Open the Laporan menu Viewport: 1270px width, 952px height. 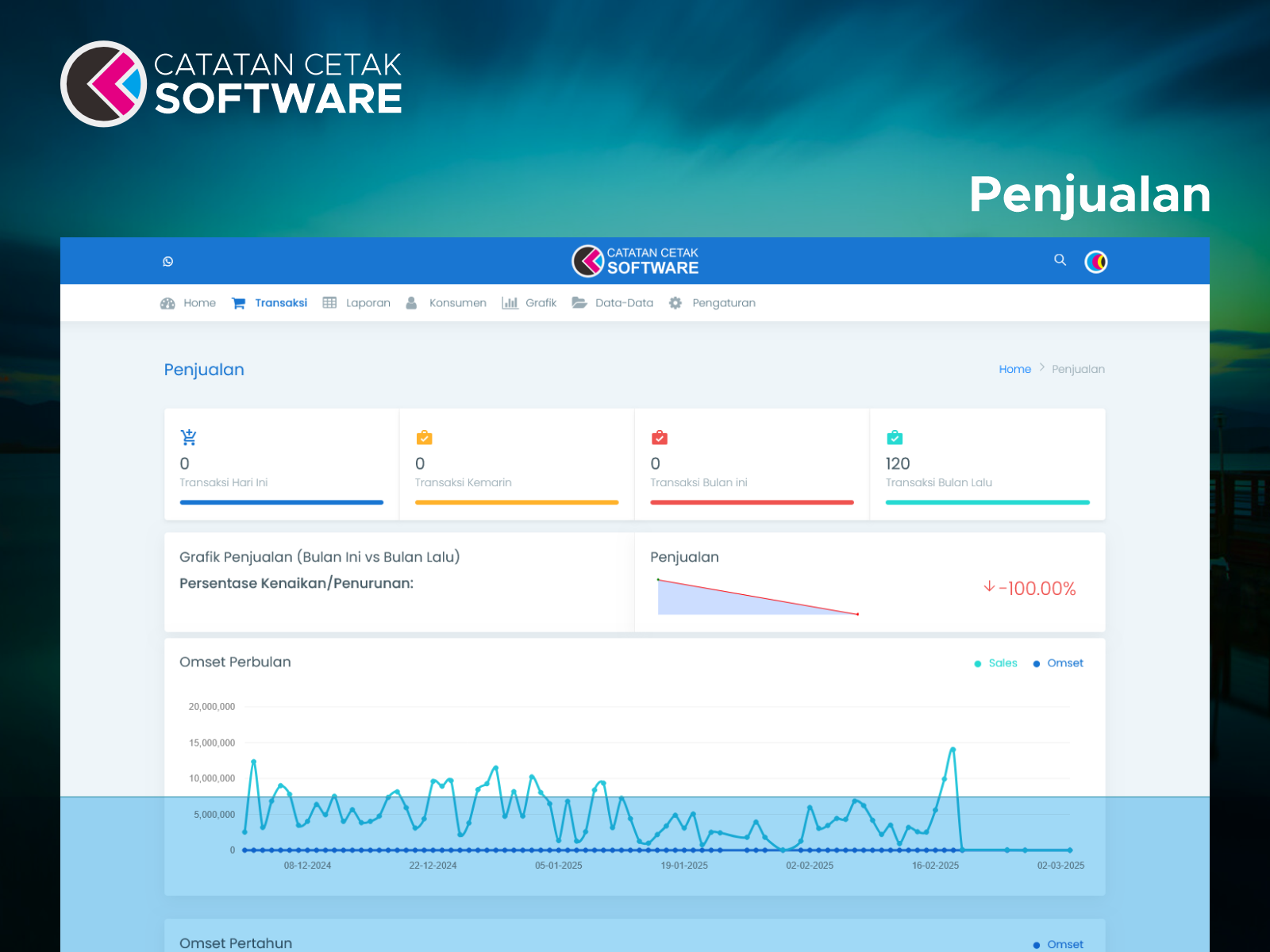[x=368, y=303]
